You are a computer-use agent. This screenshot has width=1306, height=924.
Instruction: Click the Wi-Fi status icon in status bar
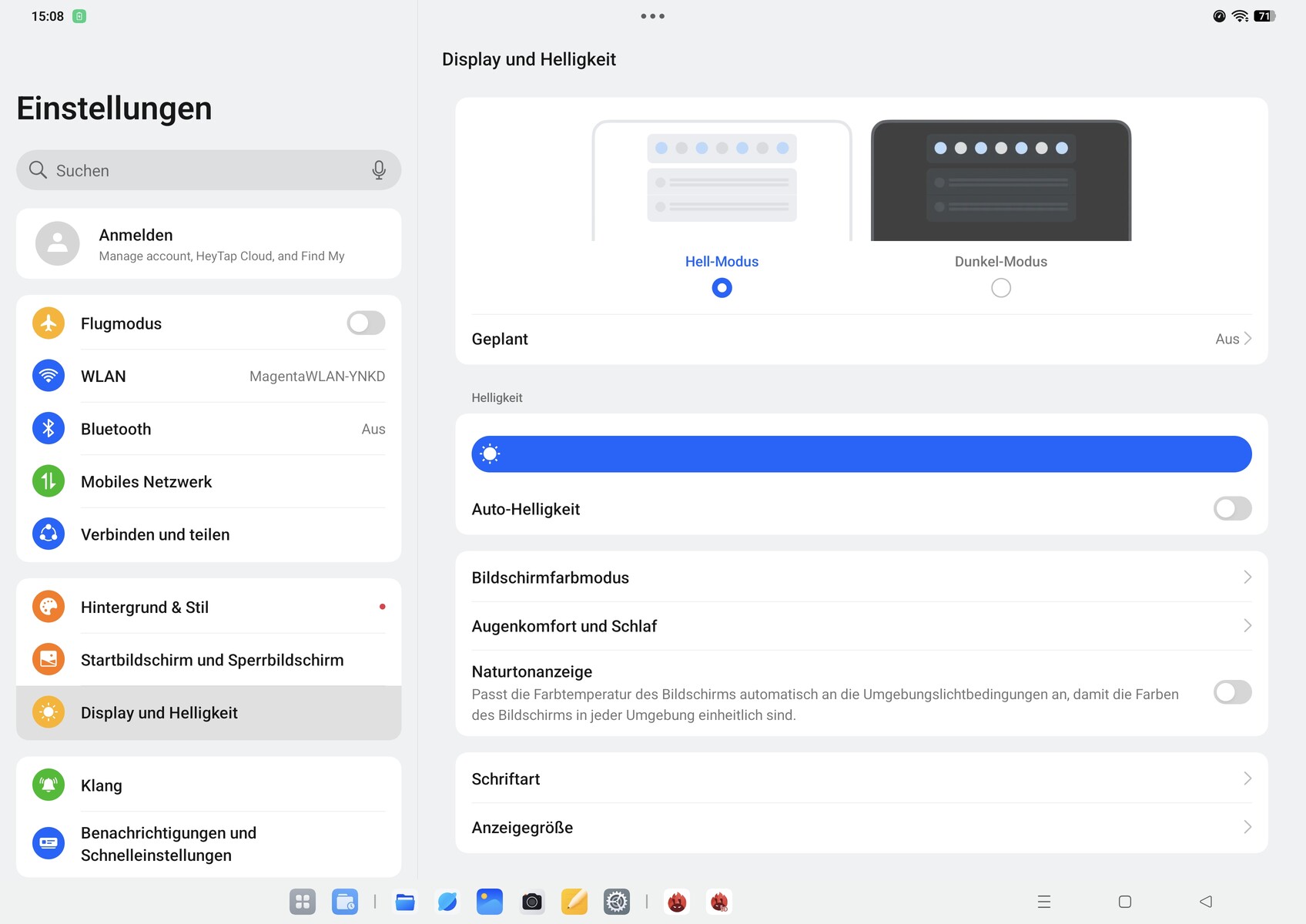[1240, 16]
